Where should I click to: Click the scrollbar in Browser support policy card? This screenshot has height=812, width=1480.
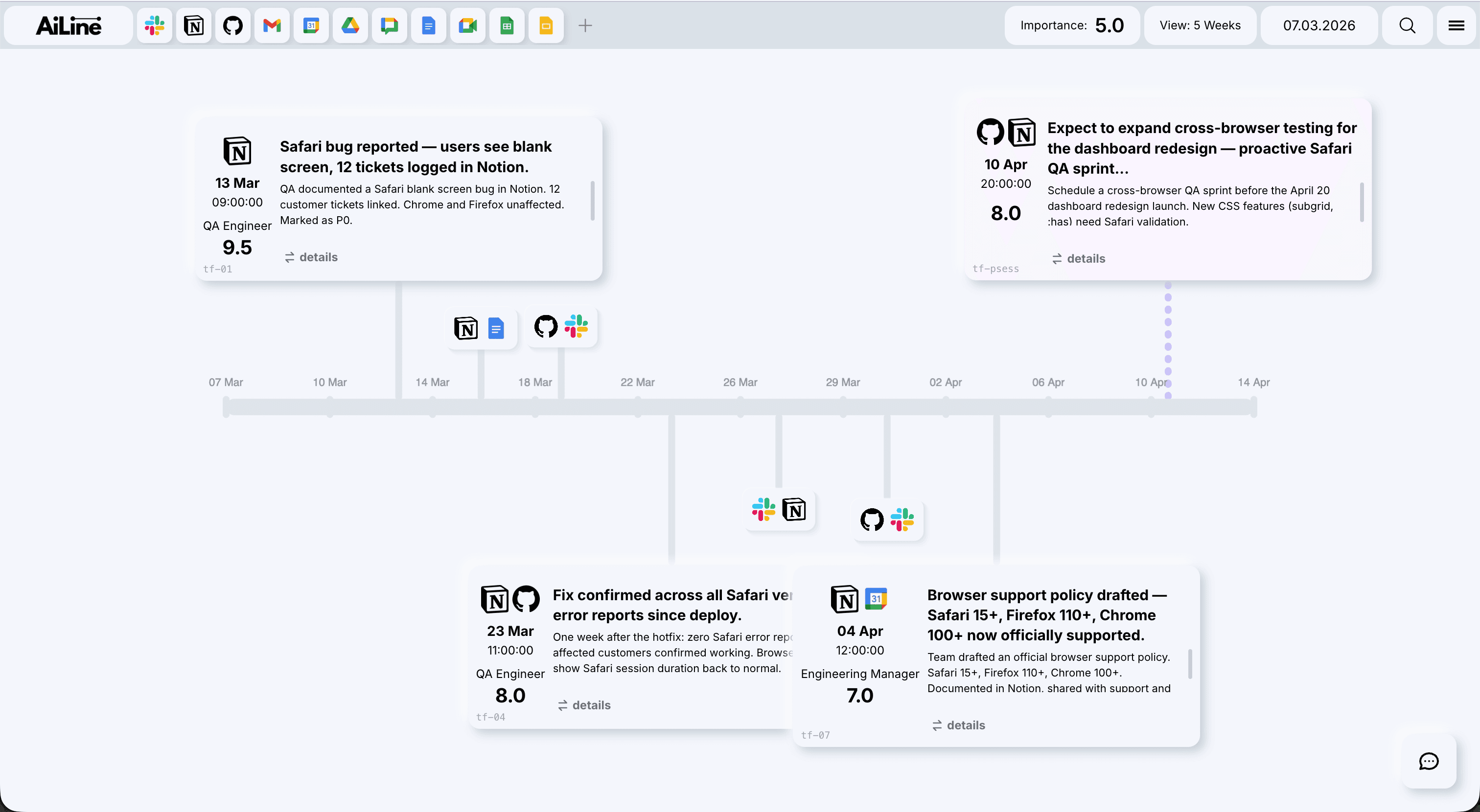(x=1190, y=664)
